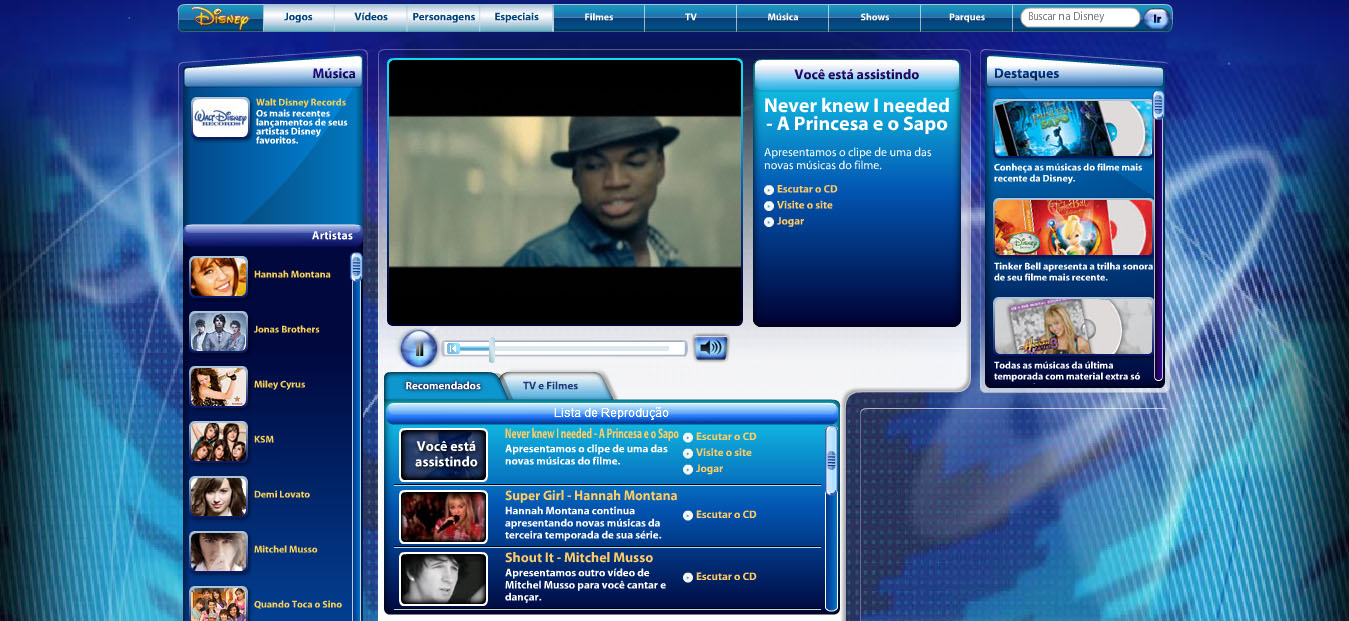
Task: Click the playlist scrollbar handle
Action: pos(831,461)
